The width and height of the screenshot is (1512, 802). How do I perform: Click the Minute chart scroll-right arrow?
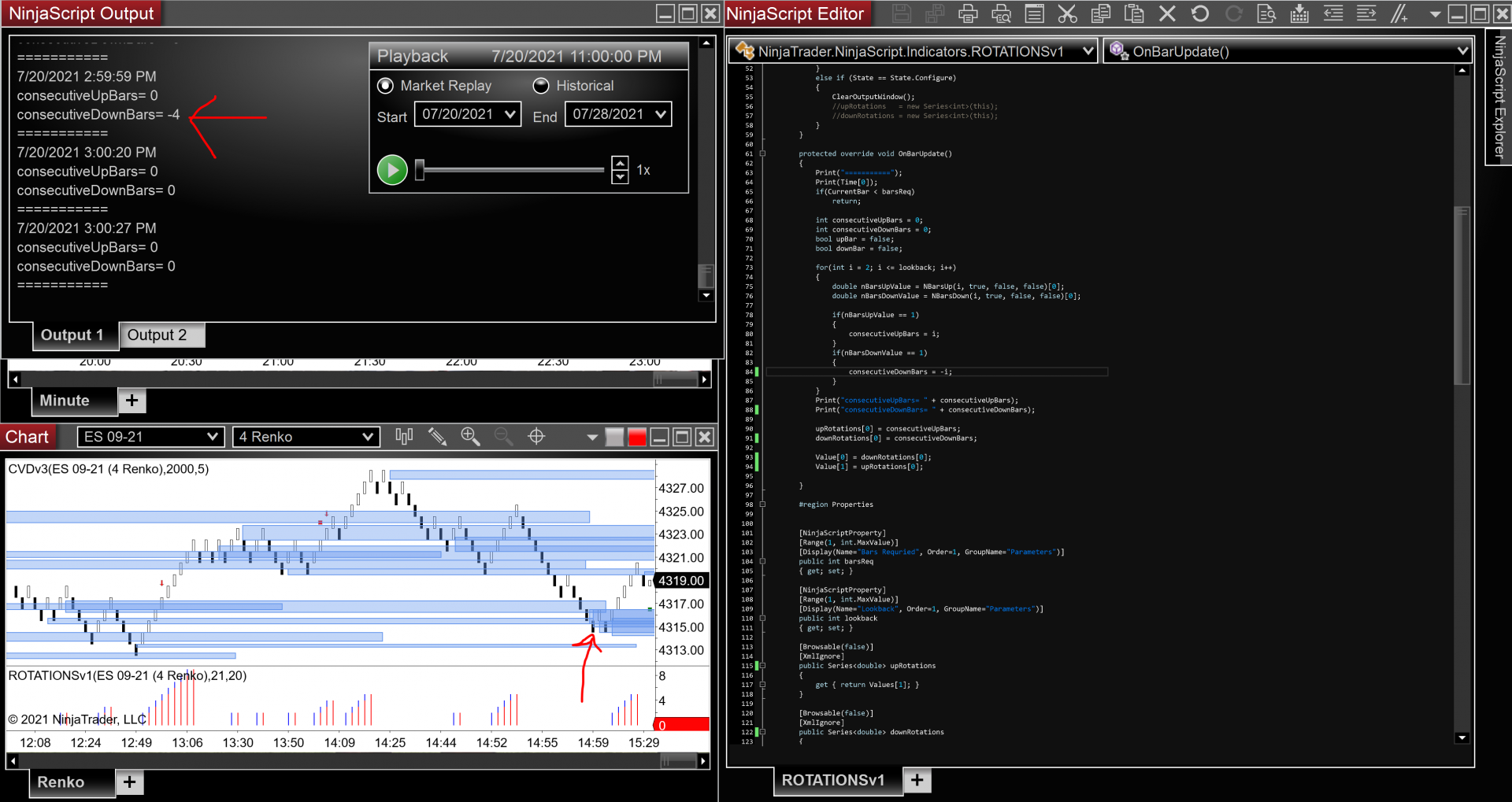pos(705,379)
